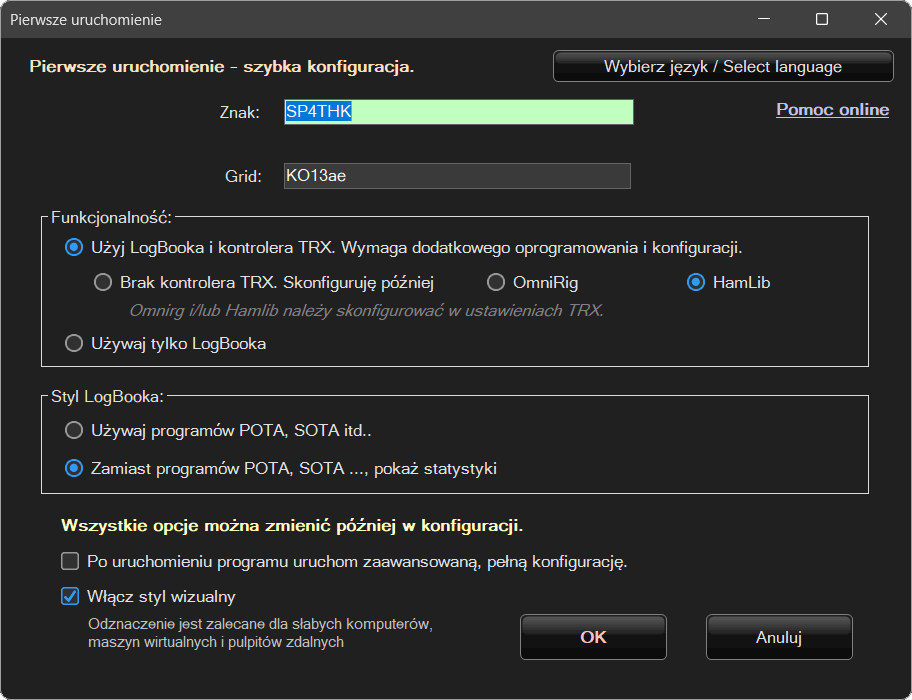The height and width of the screenshot is (700, 912).
Task: Choose 'Brak kontrolera TRX. Skonfiguruję później'
Action: point(102,283)
